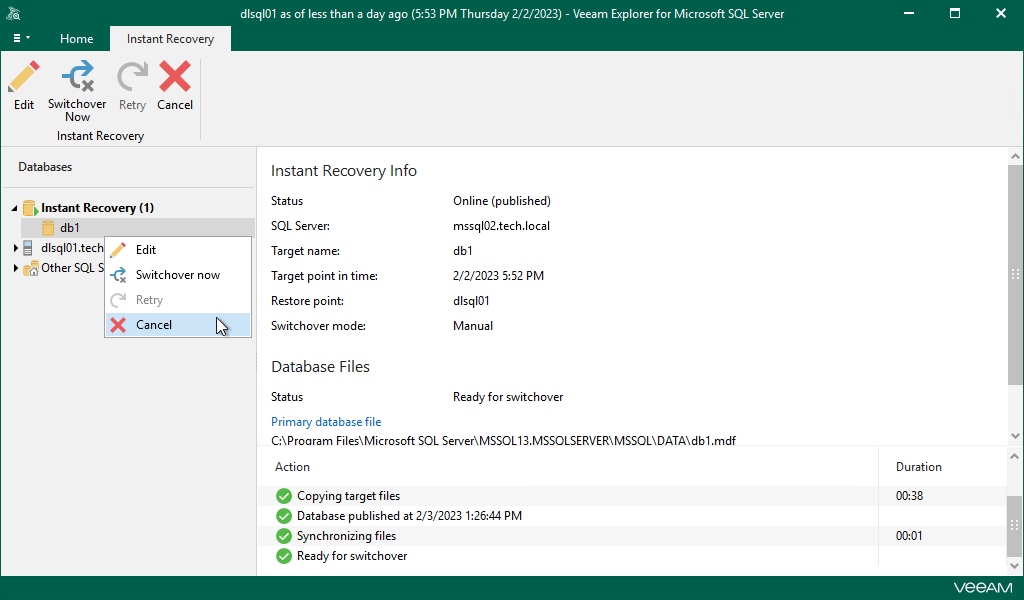Click the dlsql01 server icon in tree

27,248
